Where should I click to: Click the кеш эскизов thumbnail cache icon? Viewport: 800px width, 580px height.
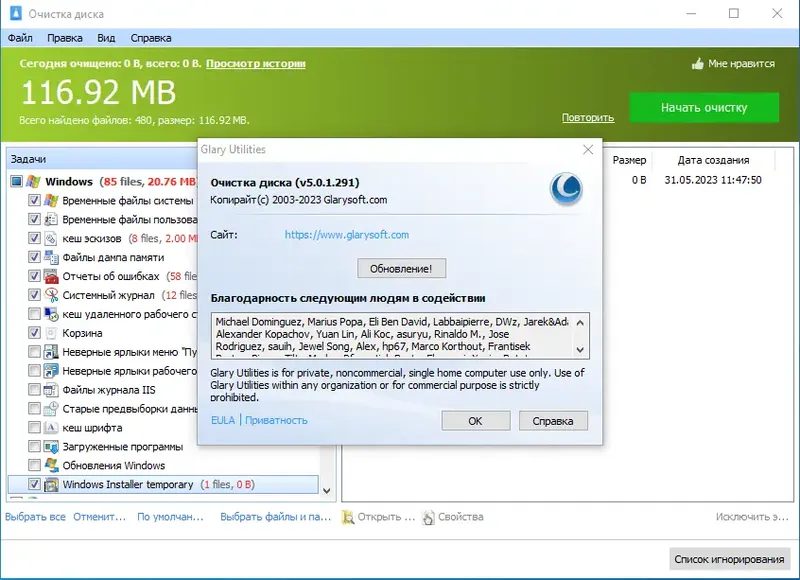(50, 238)
